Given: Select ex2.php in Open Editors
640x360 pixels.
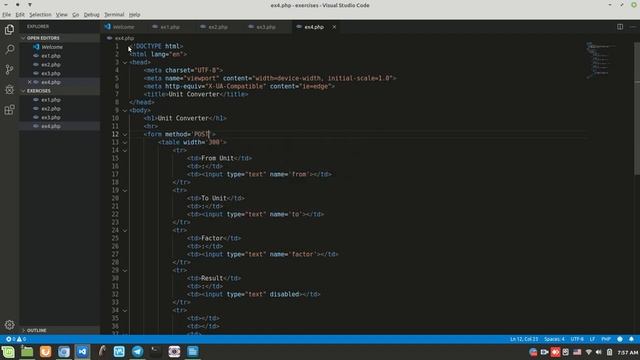Looking at the screenshot, I should pyautogui.click(x=59, y=64).
